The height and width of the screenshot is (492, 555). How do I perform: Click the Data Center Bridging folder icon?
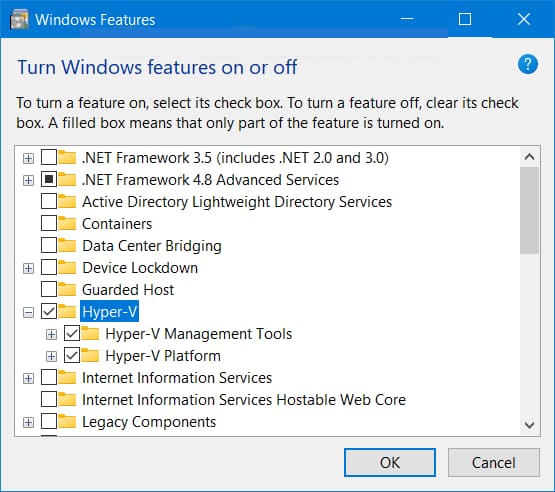coord(67,246)
